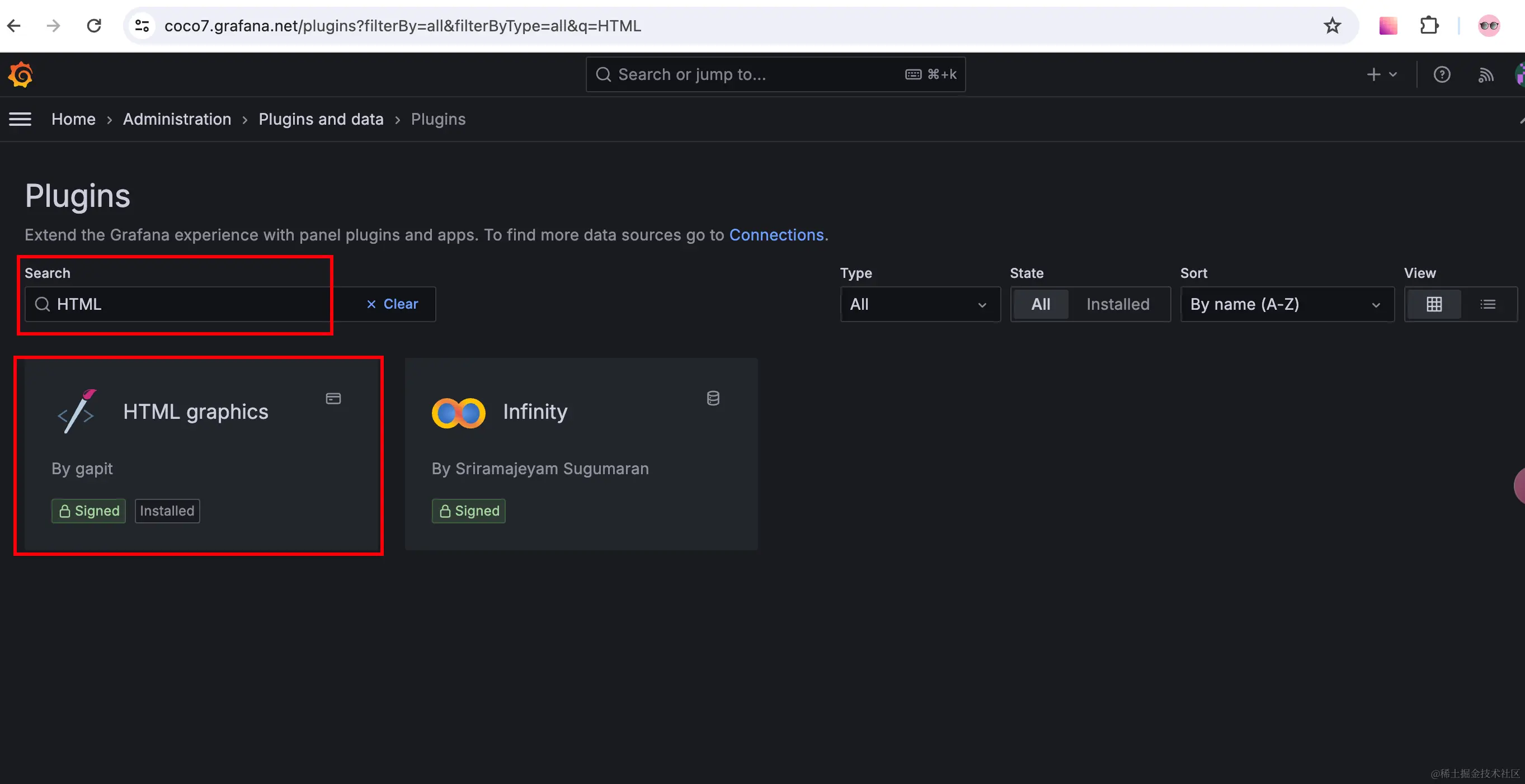Image resolution: width=1525 pixels, height=784 pixels.
Task: Open the news feed RSS icon
Action: (1486, 74)
